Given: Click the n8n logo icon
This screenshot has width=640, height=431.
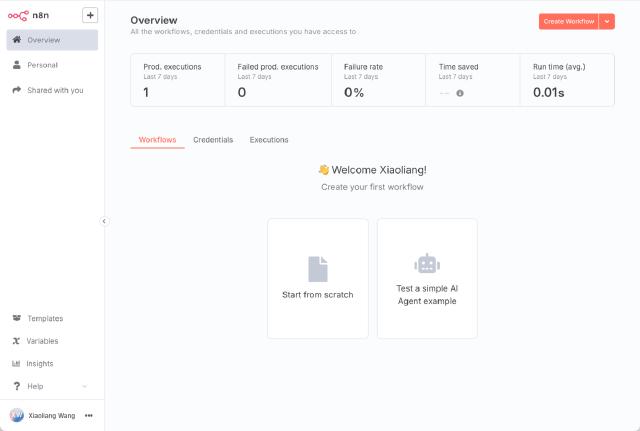Looking at the screenshot, I should [x=18, y=15].
